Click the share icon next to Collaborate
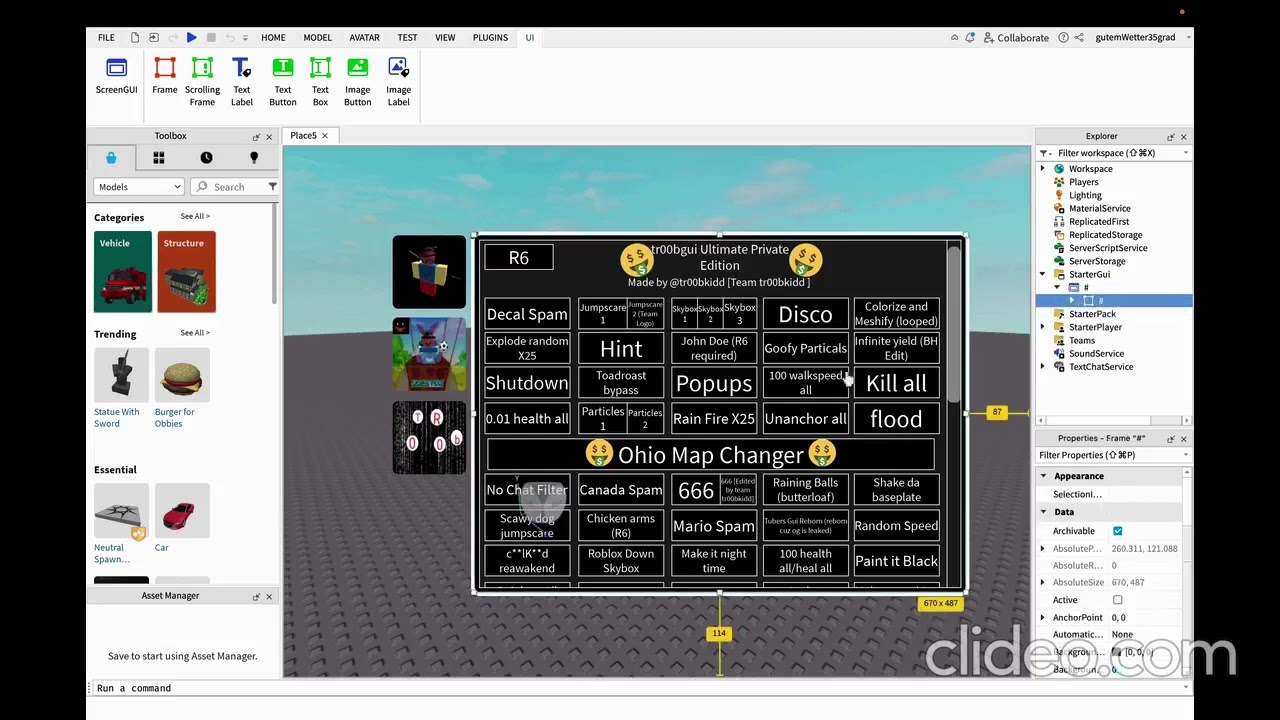 pos(1078,37)
